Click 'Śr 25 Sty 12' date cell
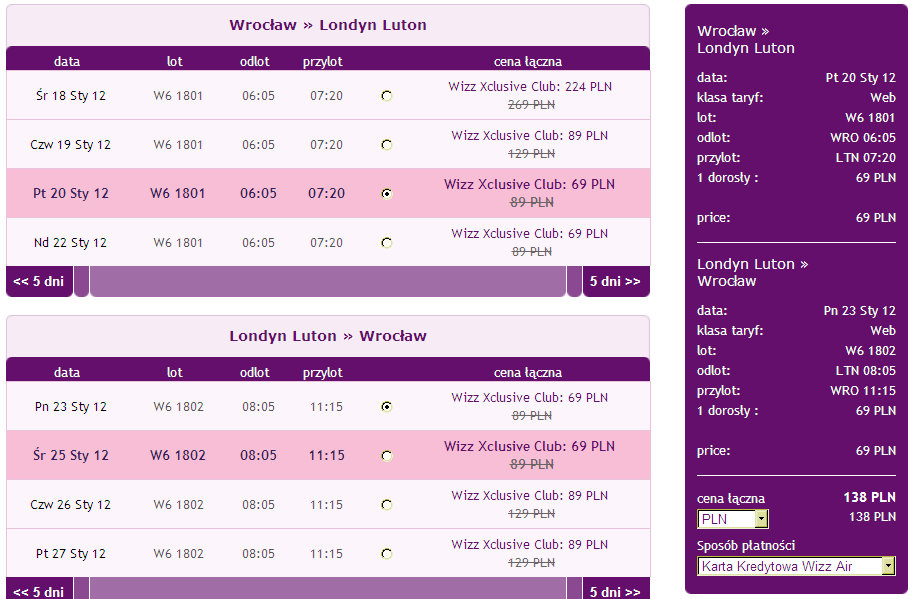 pyautogui.click(x=71, y=455)
